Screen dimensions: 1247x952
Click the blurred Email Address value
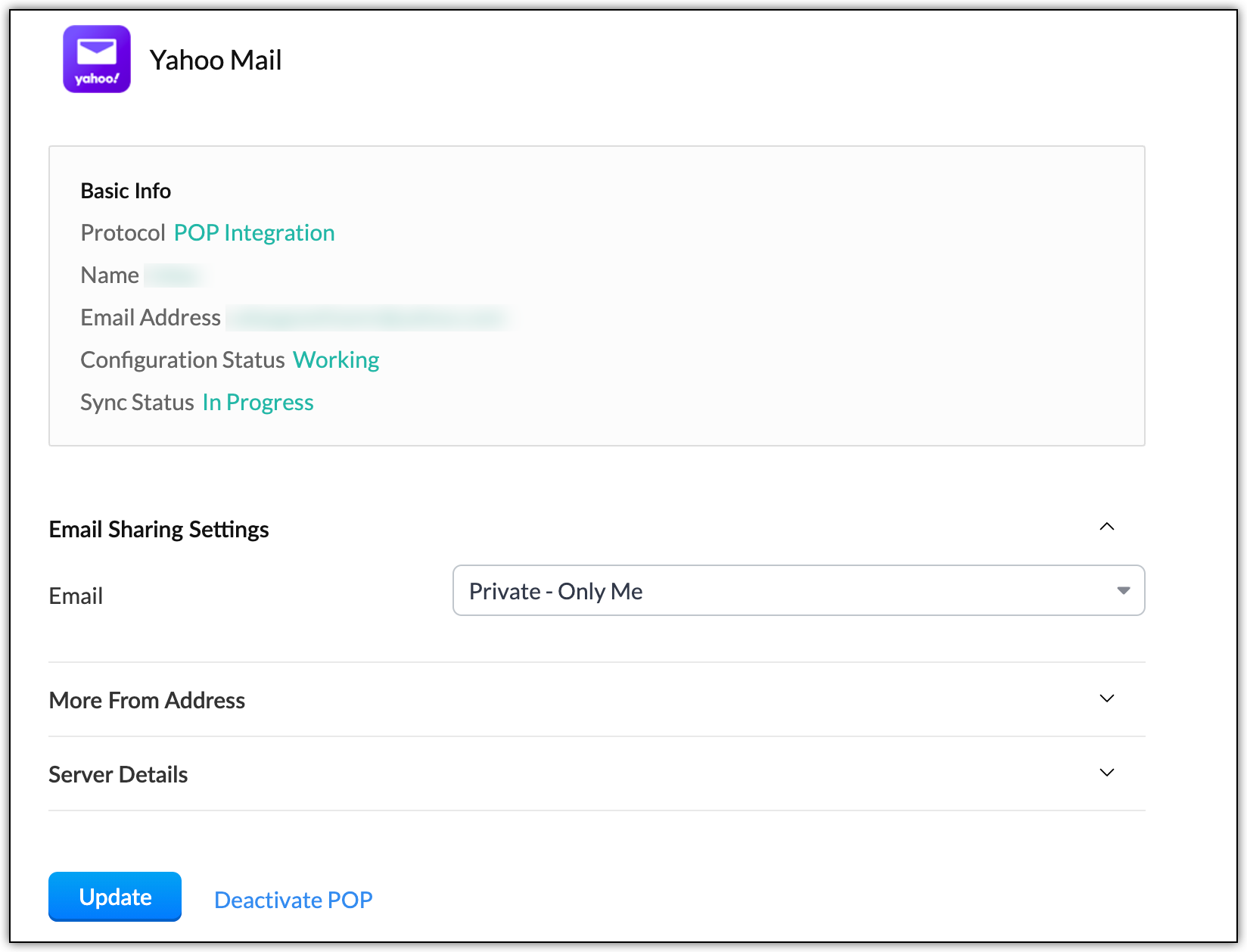pos(369,318)
